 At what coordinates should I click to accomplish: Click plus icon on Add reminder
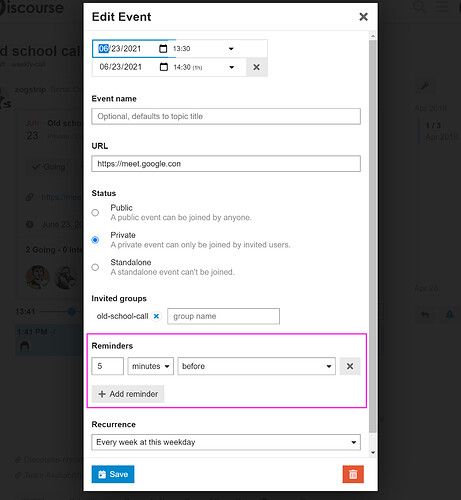click(x=102, y=394)
